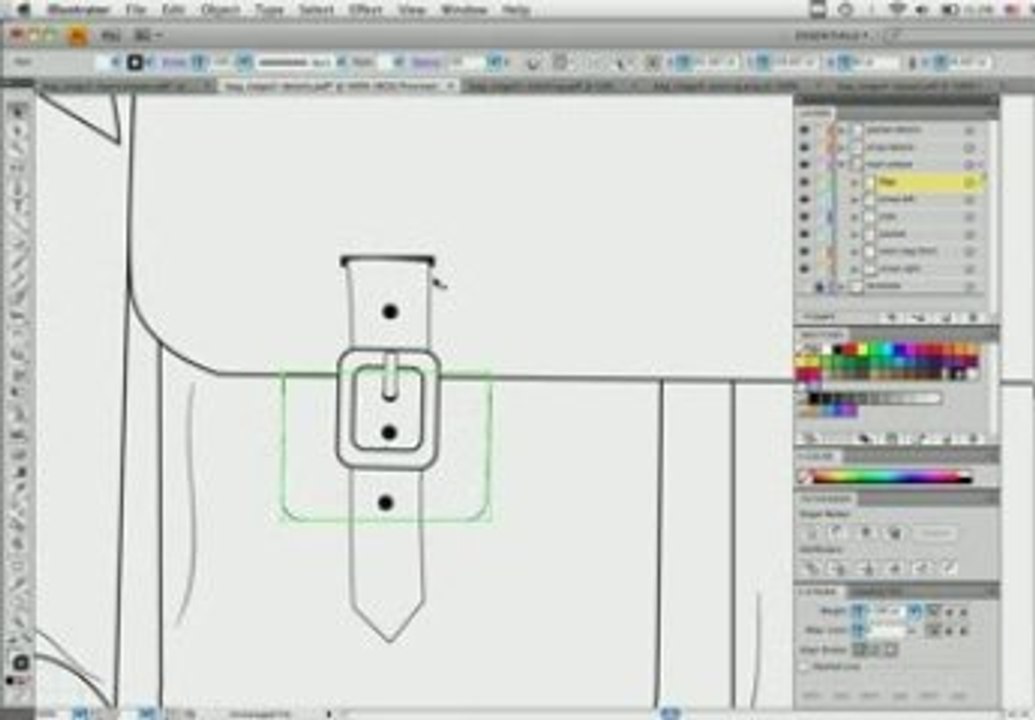Apply Minus Front shape mode in Pathfinder
This screenshot has height=720, width=1035.
pos(838,533)
